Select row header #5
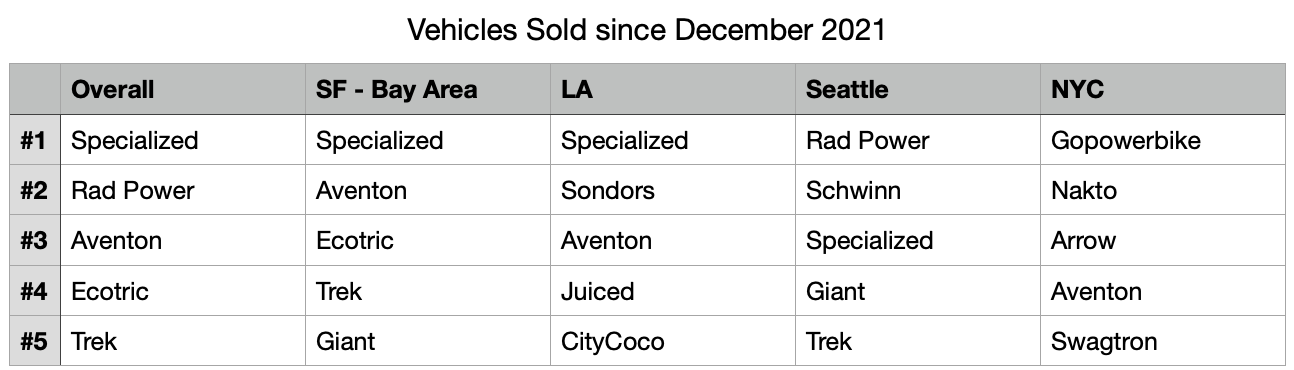Image resolution: width=1294 pixels, height=370 pixels. pos(35,341)
